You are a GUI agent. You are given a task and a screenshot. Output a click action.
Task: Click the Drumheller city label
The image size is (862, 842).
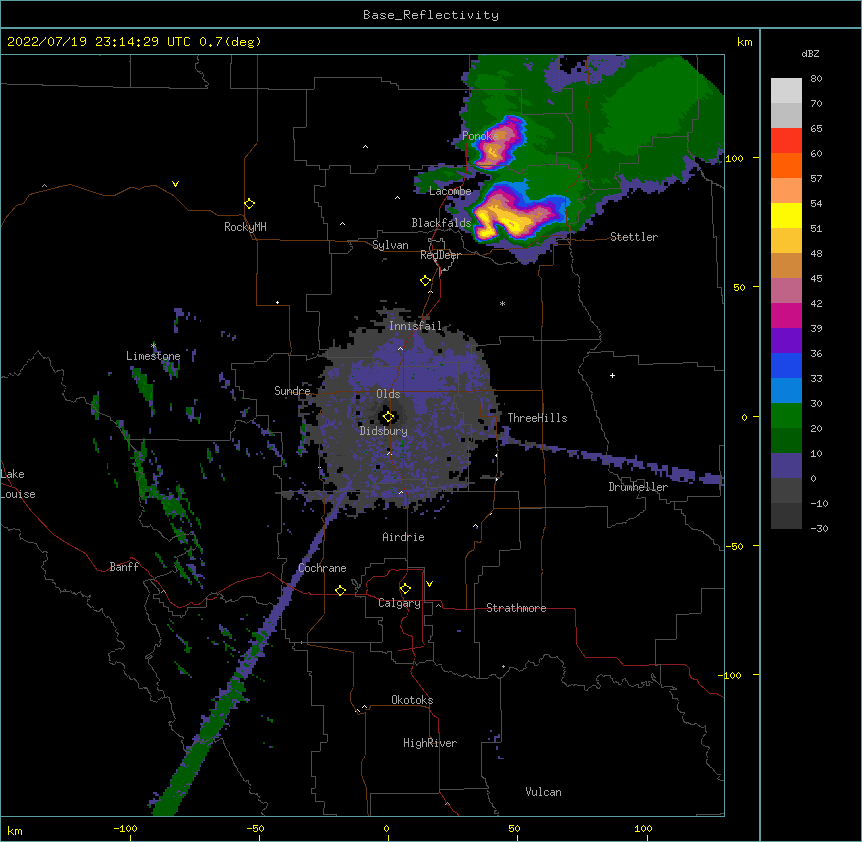point(638,487)
